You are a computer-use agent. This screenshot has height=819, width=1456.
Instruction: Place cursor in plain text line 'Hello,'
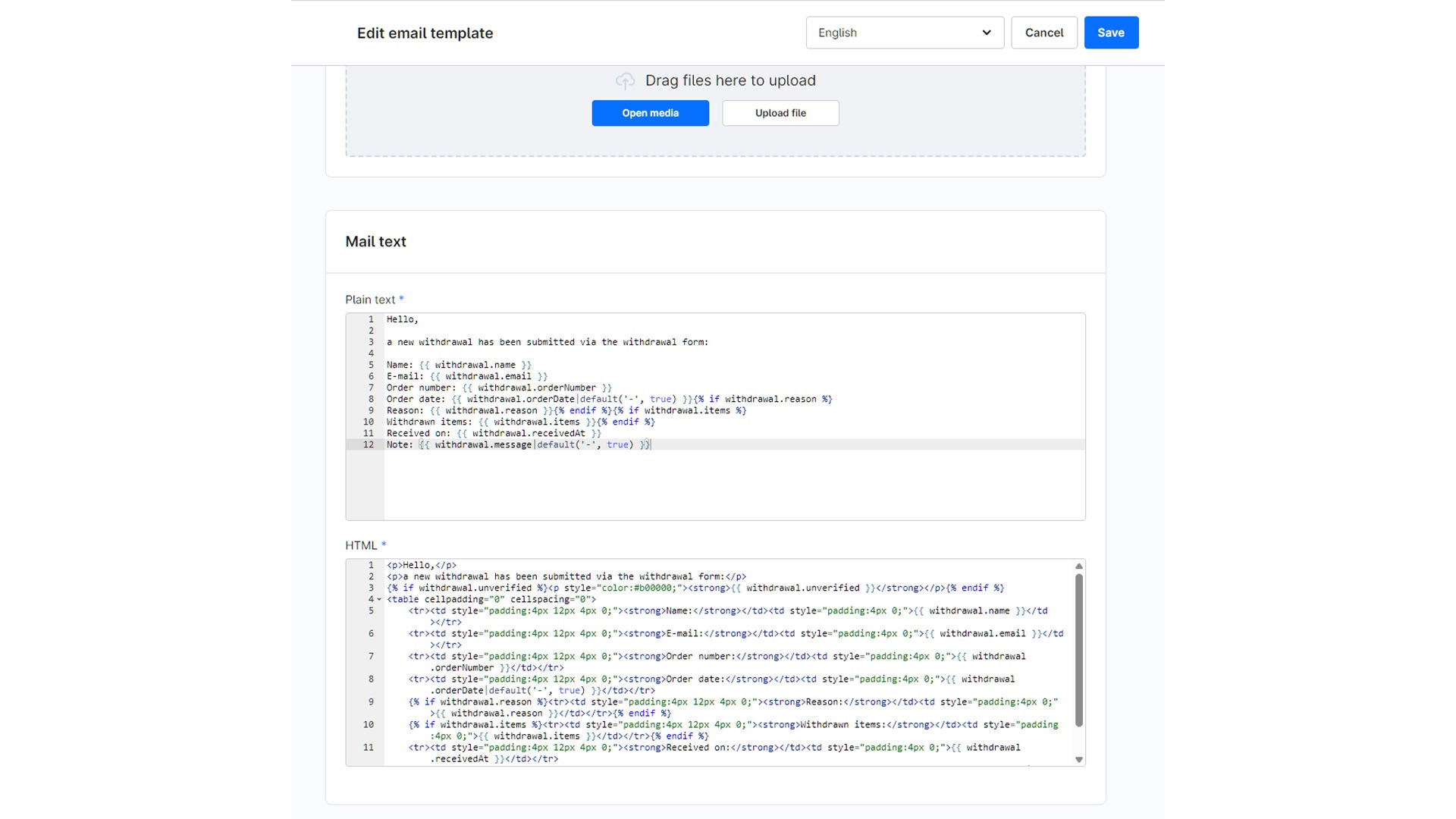point(403,319)
